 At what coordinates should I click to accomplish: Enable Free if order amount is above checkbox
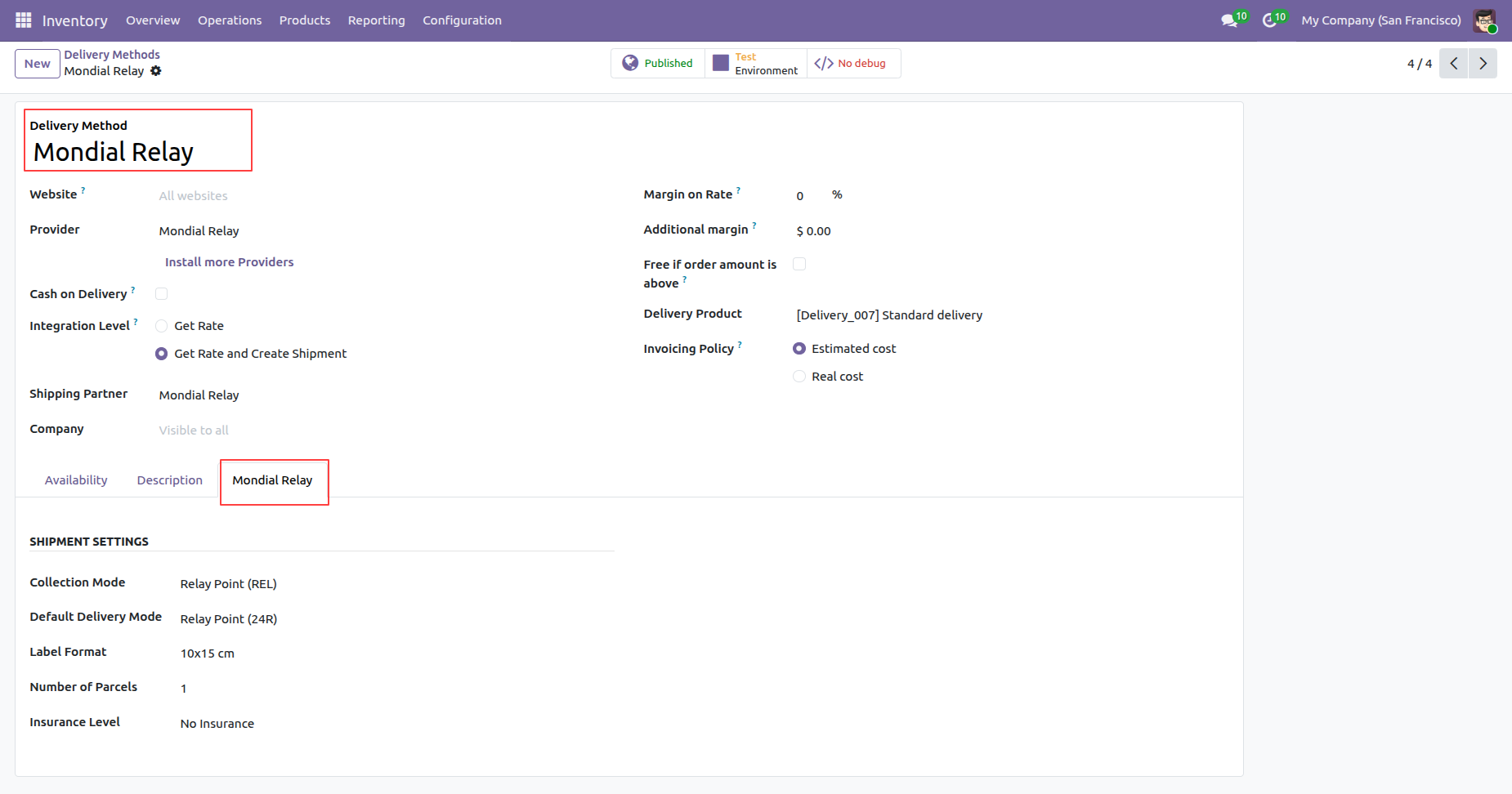tap(799, 264)
